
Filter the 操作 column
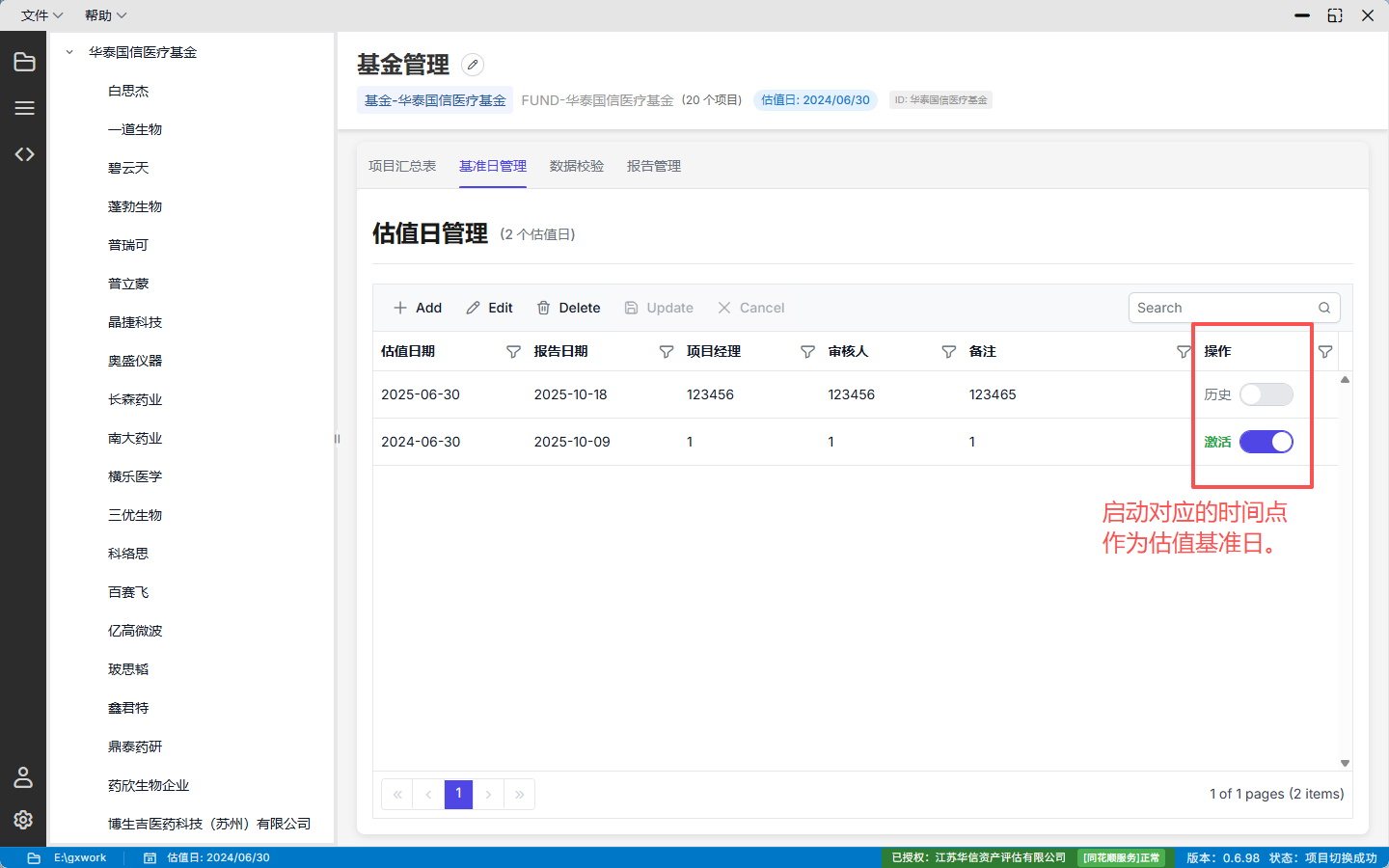click(1325, 352)
